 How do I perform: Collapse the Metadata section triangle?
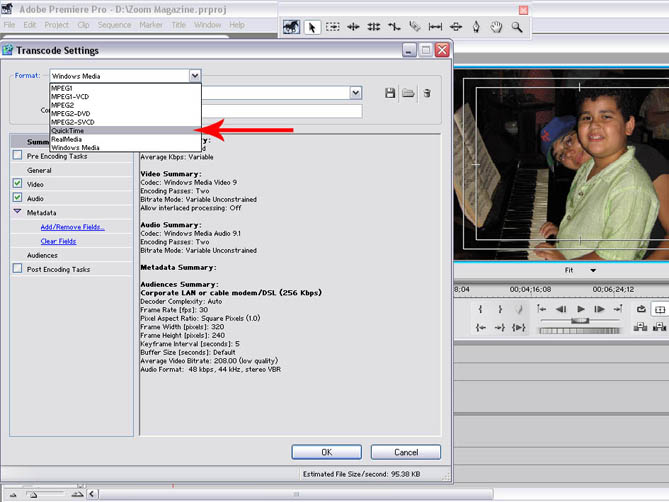(17, 213)
